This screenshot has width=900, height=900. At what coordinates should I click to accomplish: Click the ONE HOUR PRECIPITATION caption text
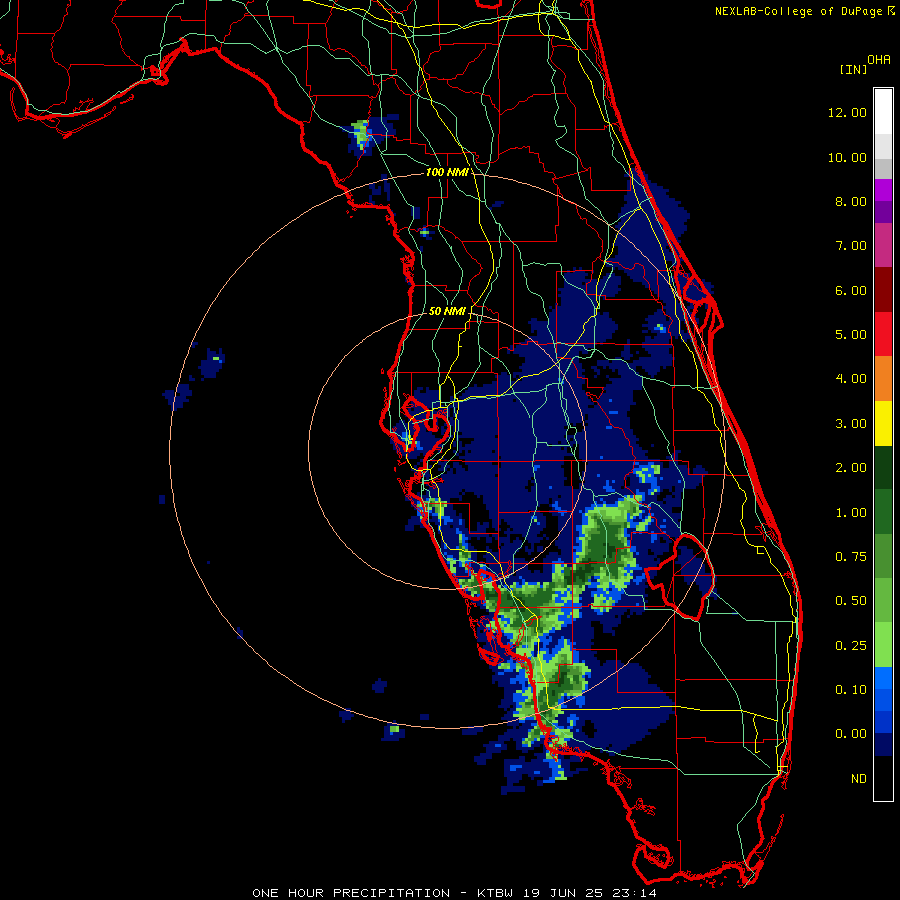pos(351,893)
